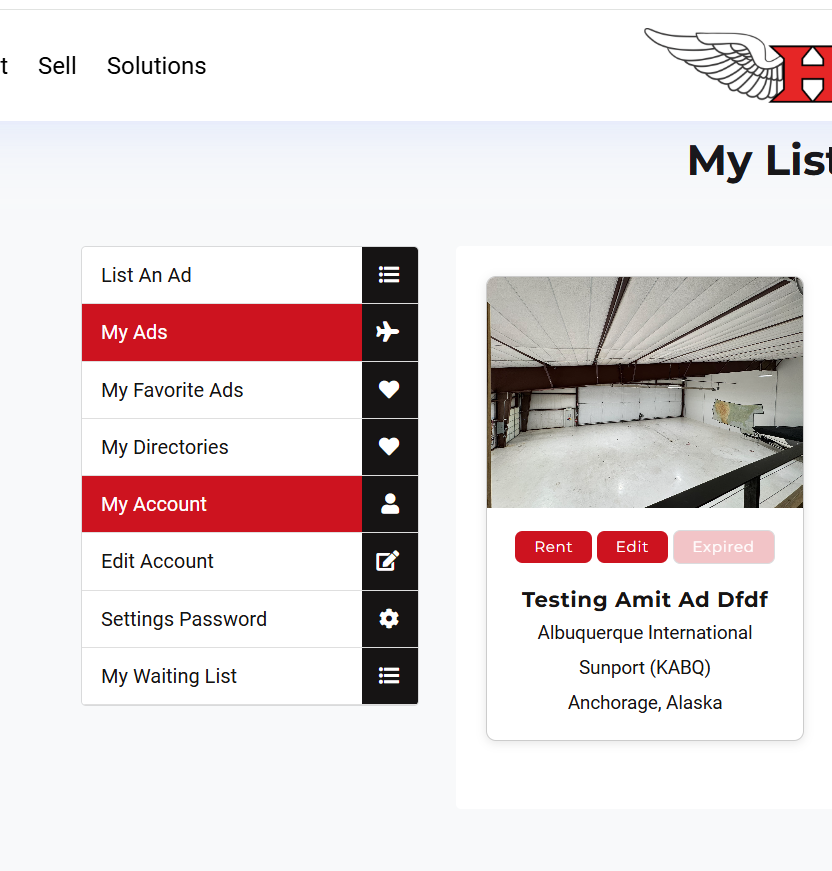
Task: Open My Waiting List
Action: click(169, 676)
